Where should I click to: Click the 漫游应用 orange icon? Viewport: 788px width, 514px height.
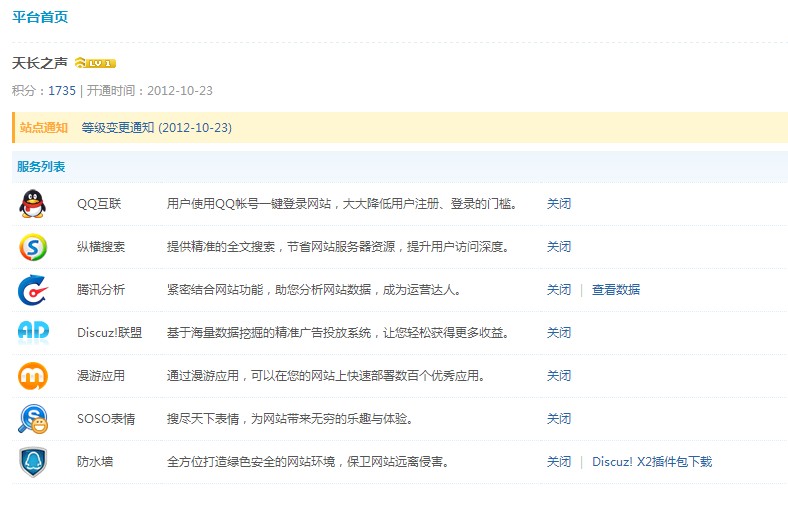[x=33, y=376]
